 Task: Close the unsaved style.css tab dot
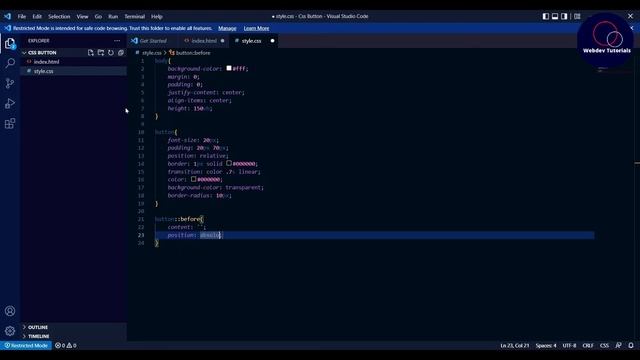(272, 41)
